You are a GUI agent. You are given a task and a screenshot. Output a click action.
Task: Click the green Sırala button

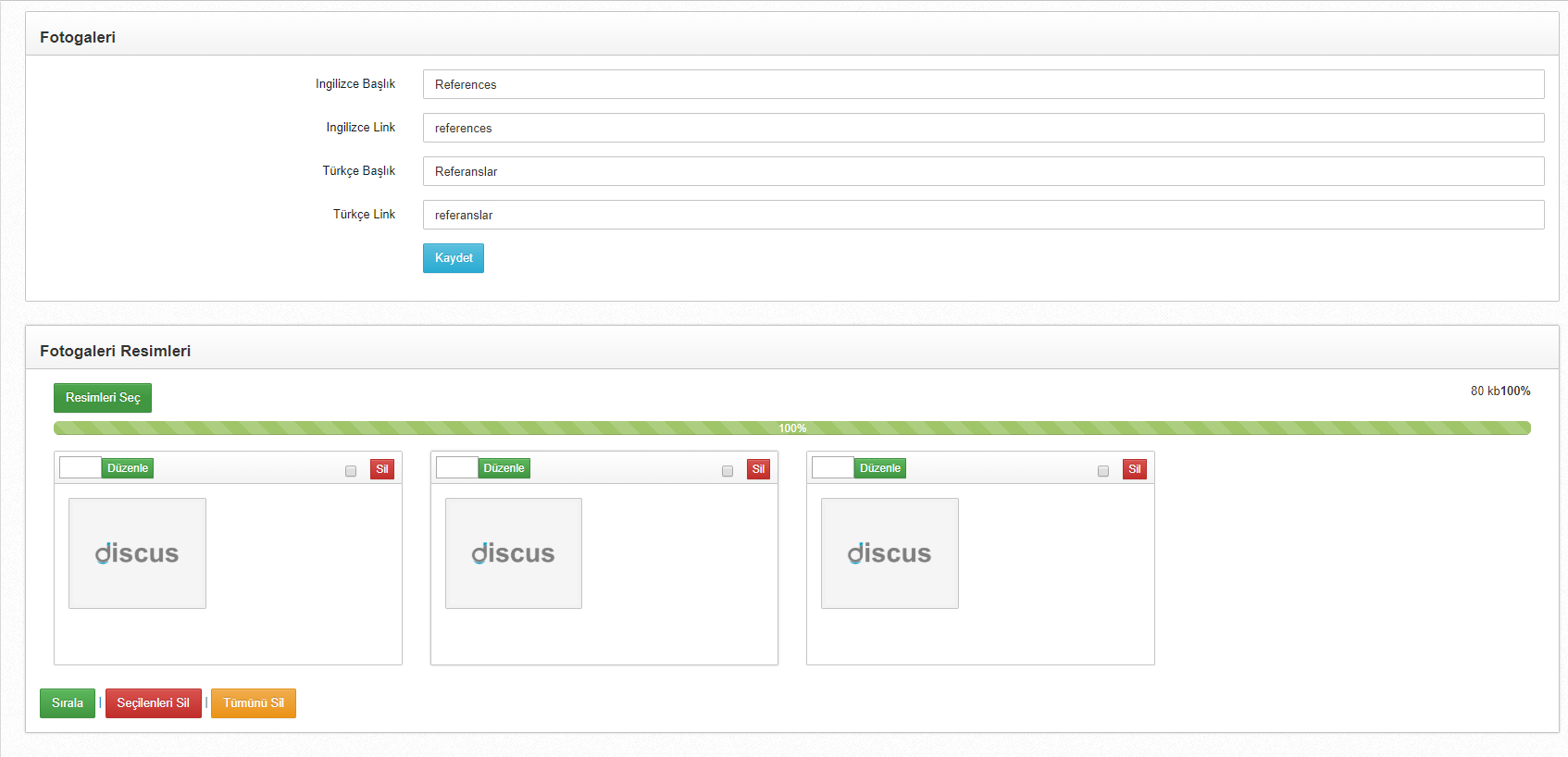tap(68, 703)
